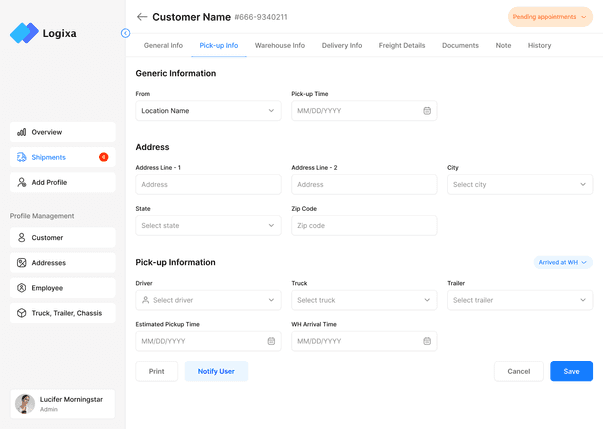Expand the From Location Name dropdown

(208, 111)
